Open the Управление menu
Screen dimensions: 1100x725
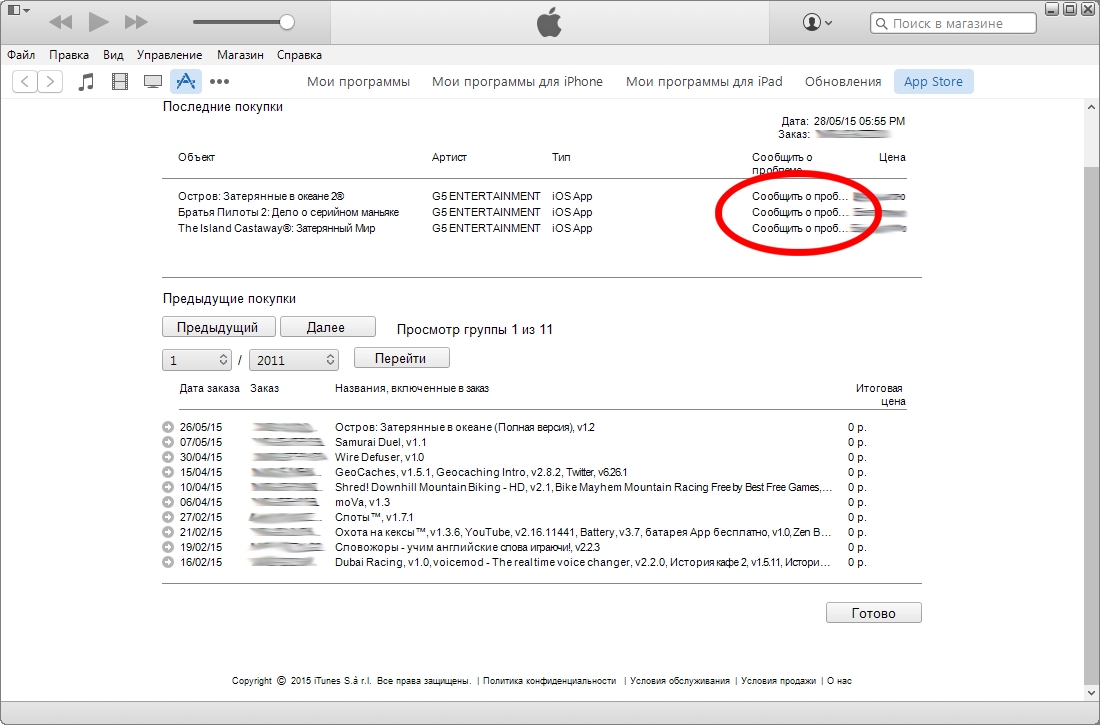pyautogui.click(x=169, y=55)
